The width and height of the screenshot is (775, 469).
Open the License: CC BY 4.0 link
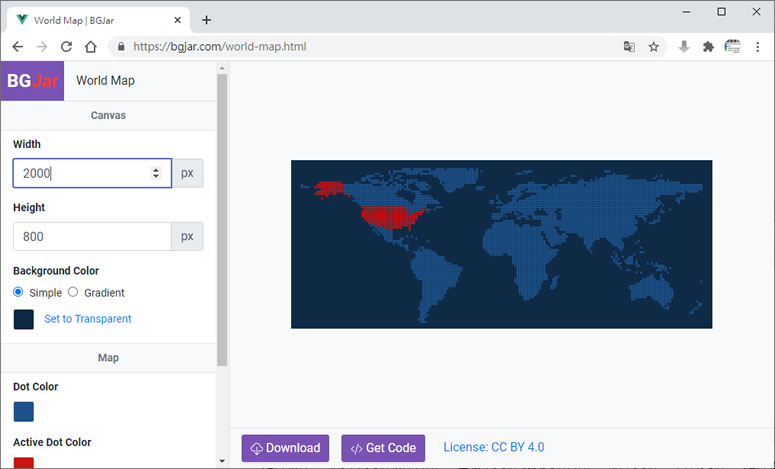[x=493, y=447]
